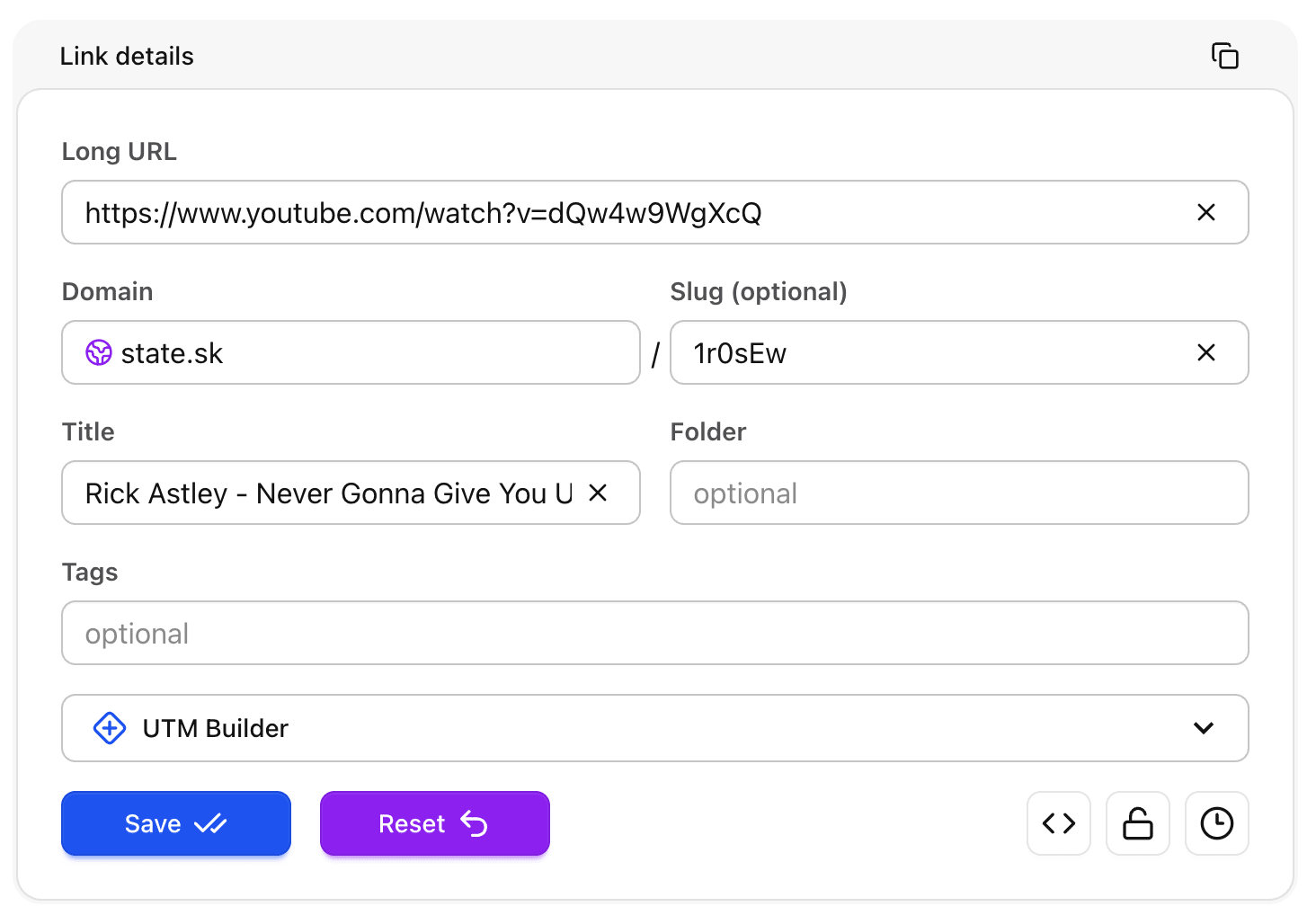Click the Title label

point(88,431)
